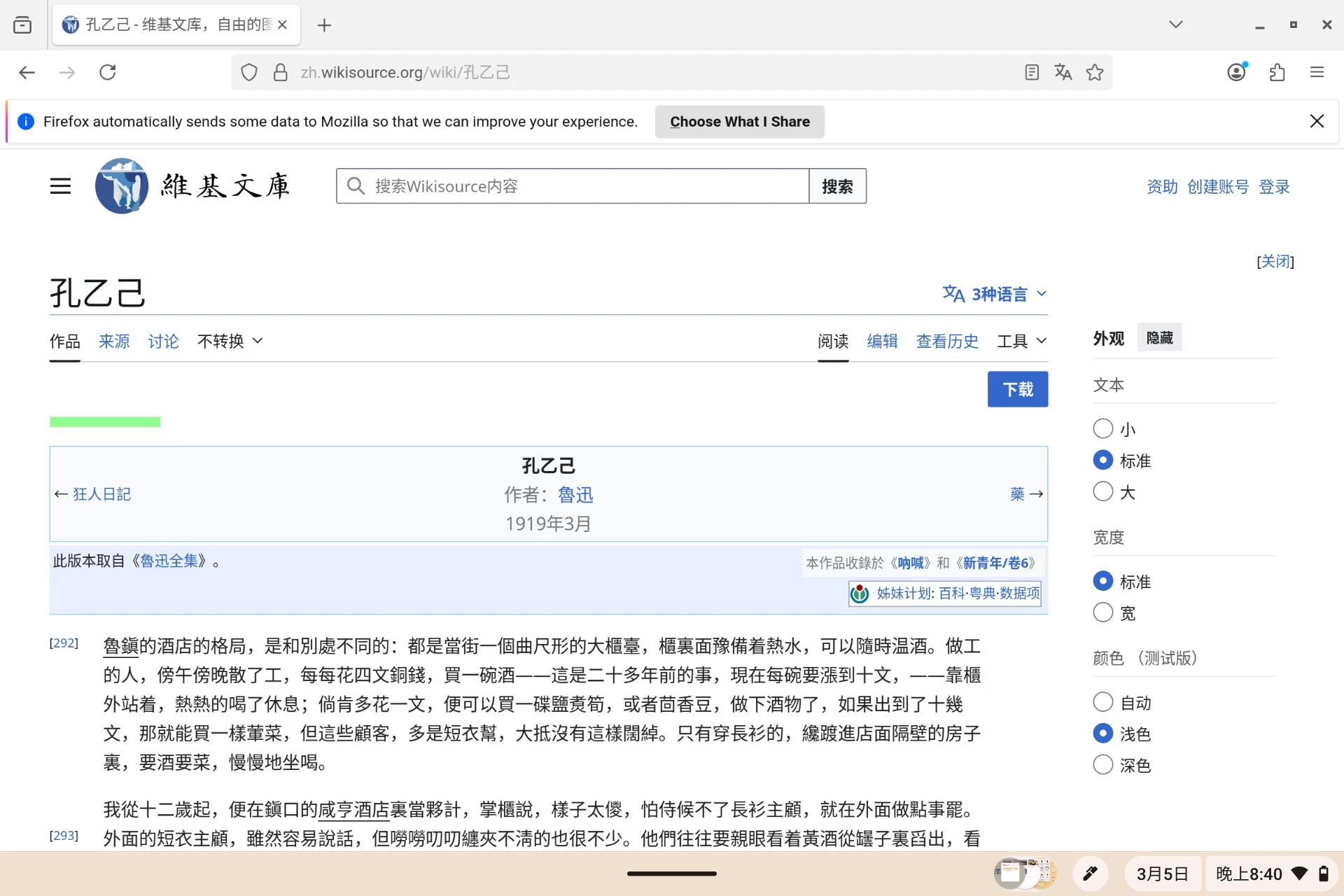
Task: Select the 宽 width radio button
Action: tap(1103, 612)
